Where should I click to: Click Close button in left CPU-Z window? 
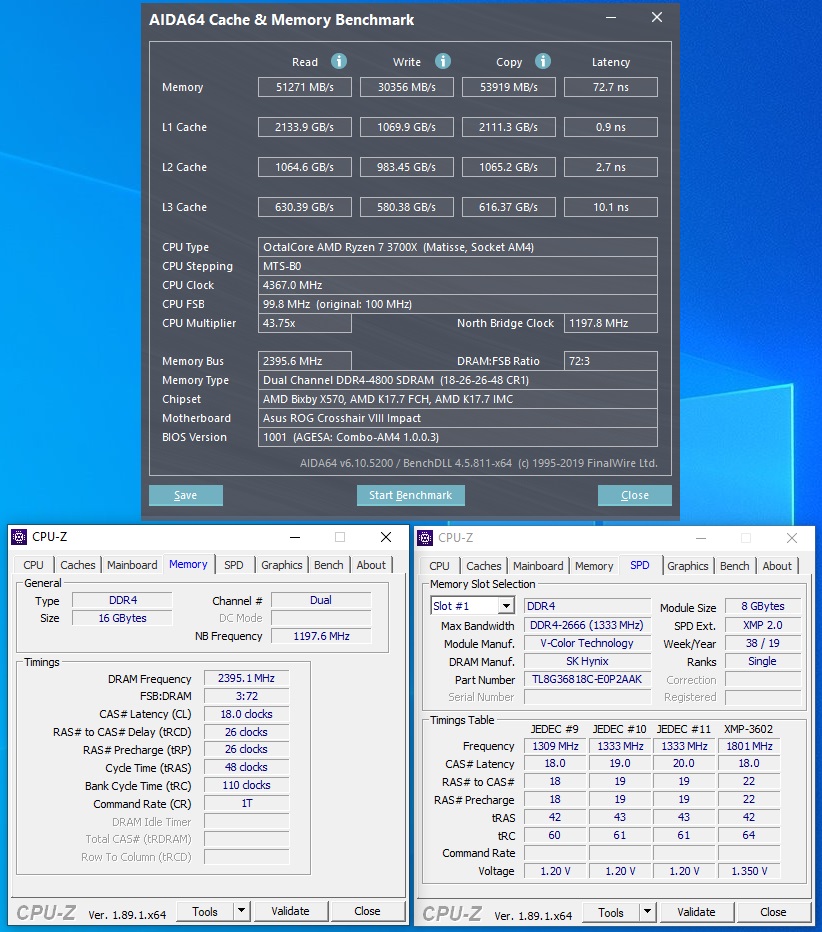pos(367,911)
